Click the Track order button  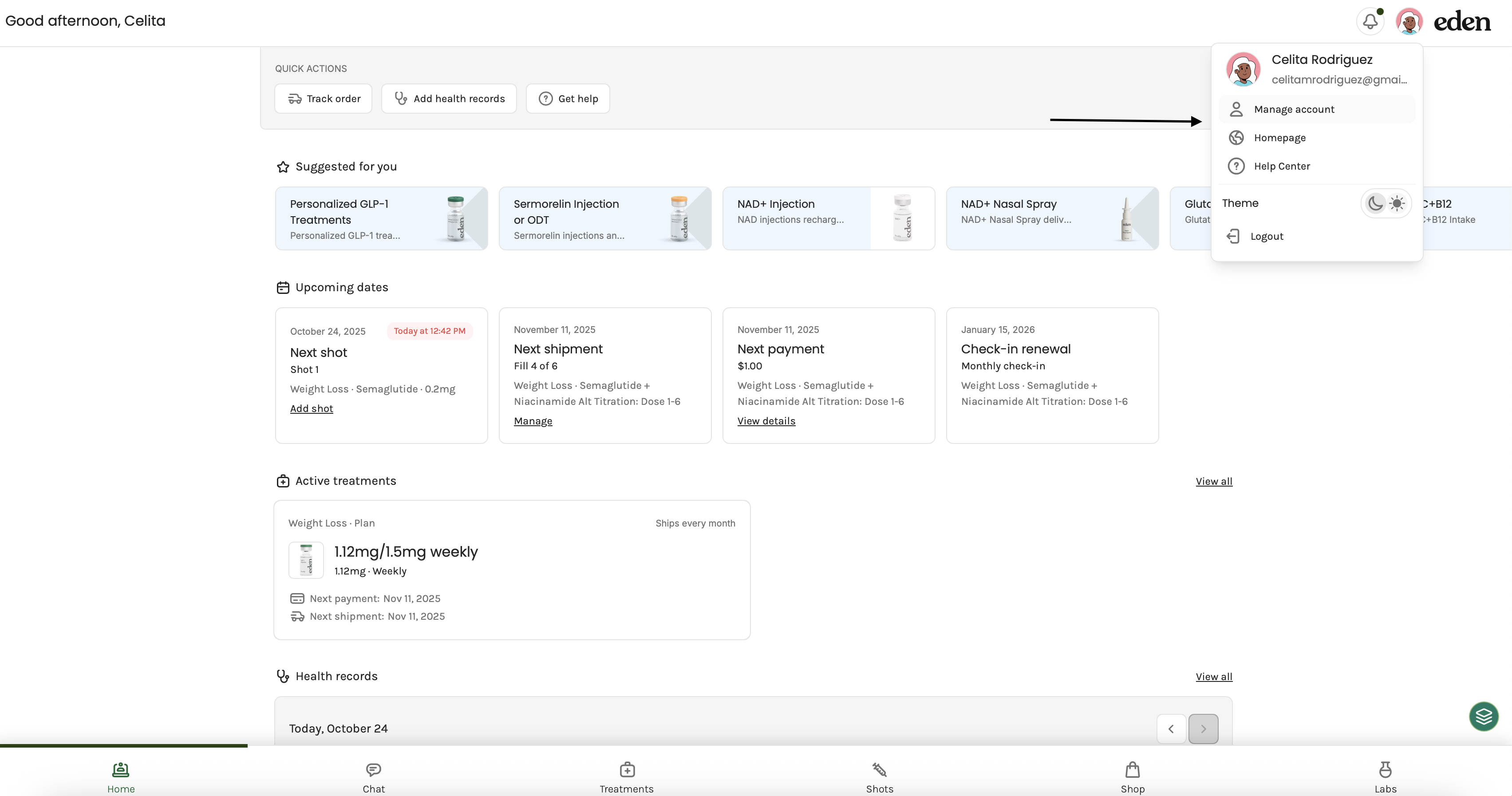click(x=324, y=99)
